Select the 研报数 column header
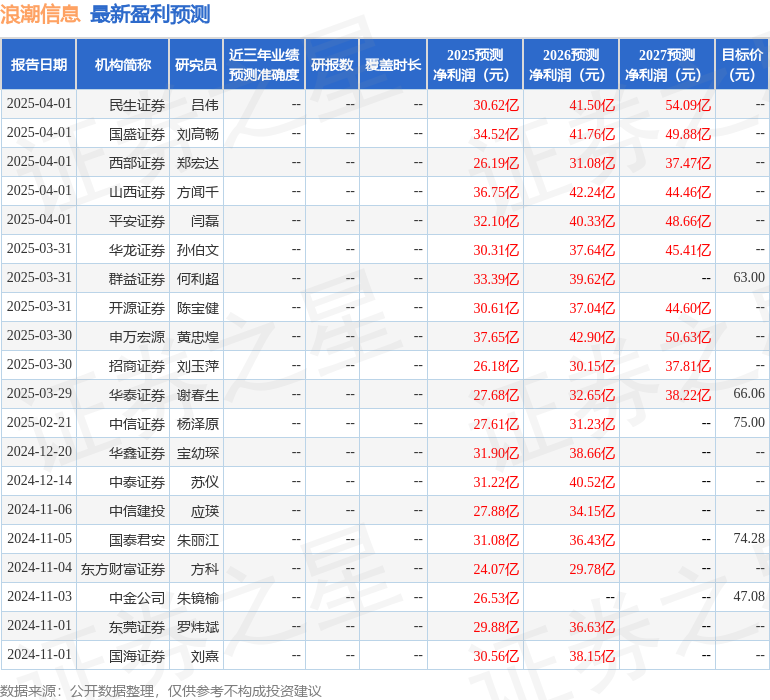The image size is (770, 700). [332, 65]
